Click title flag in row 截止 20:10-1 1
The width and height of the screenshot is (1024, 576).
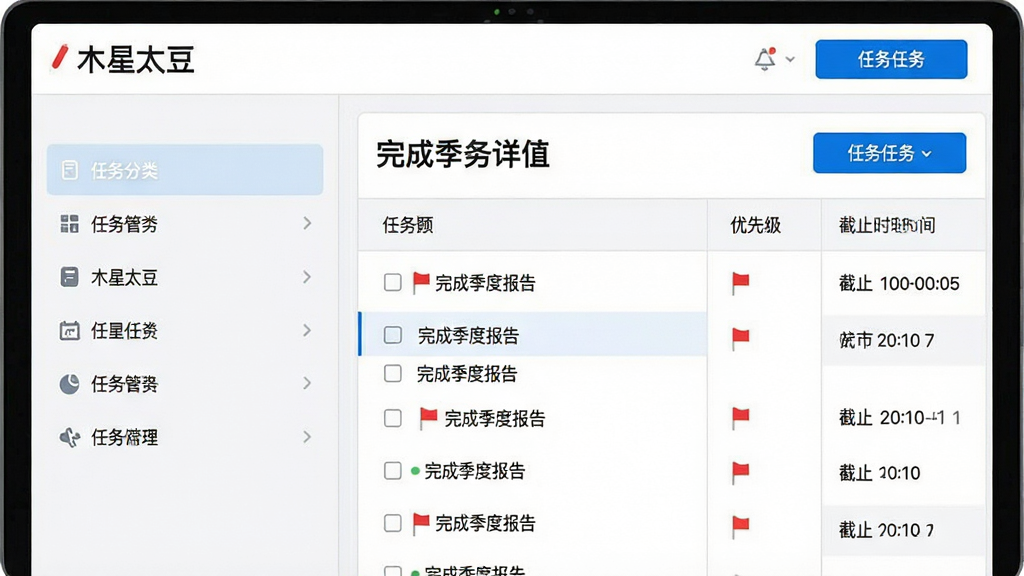[428, 418]
